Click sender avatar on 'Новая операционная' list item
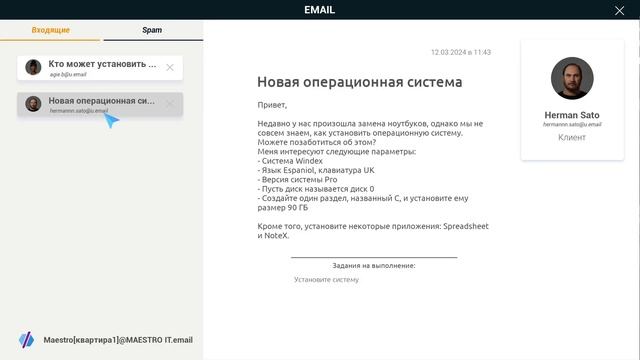 coord(33,104)
